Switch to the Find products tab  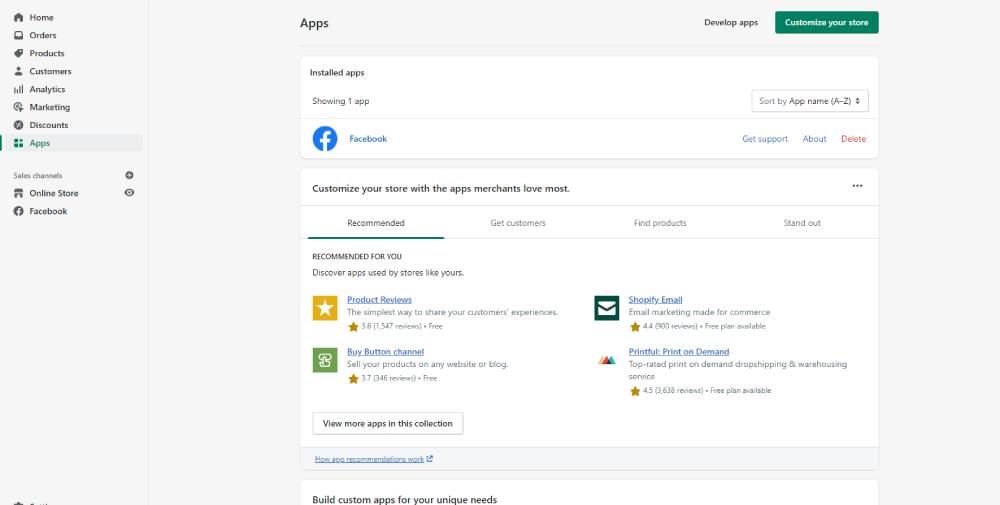tap(660, 223)
